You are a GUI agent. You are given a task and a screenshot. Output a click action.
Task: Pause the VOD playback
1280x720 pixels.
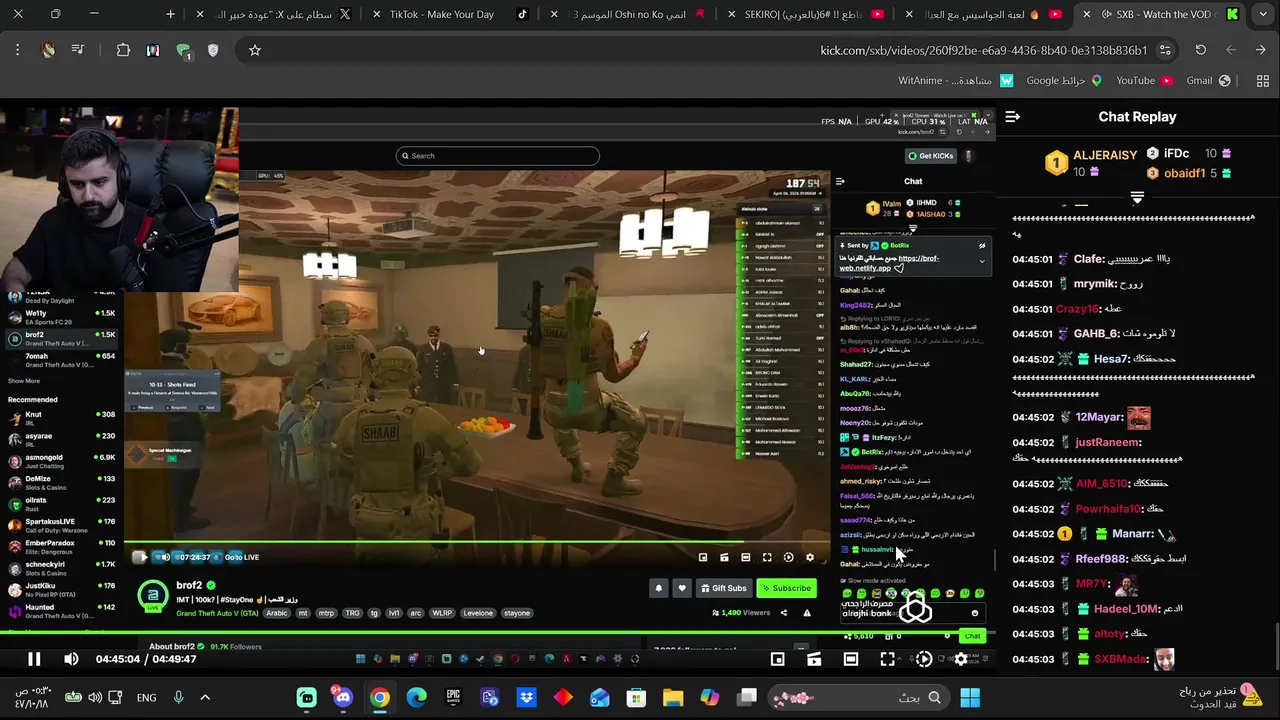click(34, 659)
